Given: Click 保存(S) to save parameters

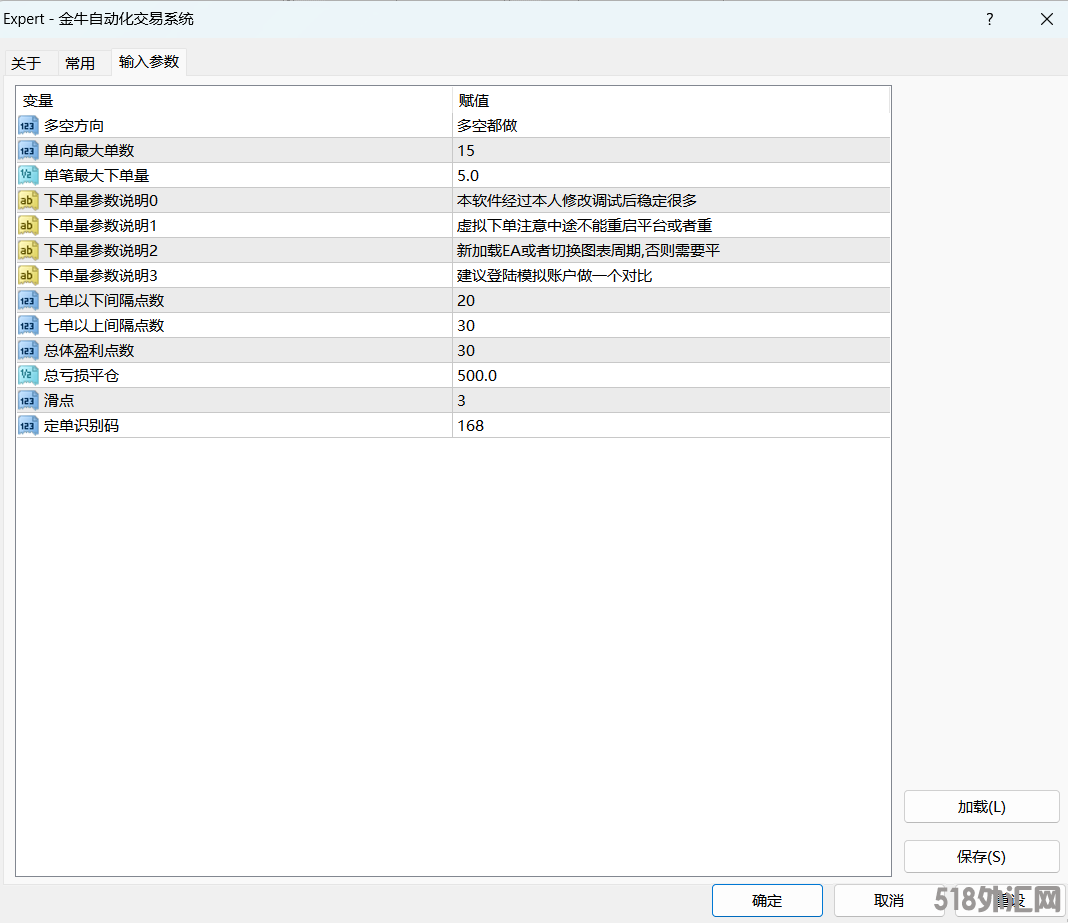Looking at the screenshot, I should click(x=981, y=857).
